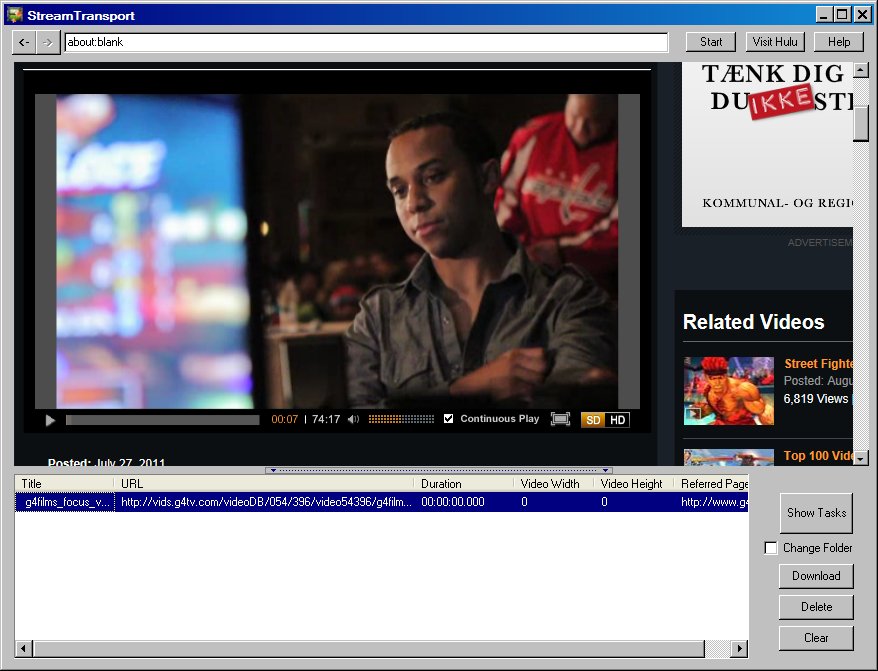Click the video seek progress bar
Viewport: 878px width, 671px height.
coord(162,420)
